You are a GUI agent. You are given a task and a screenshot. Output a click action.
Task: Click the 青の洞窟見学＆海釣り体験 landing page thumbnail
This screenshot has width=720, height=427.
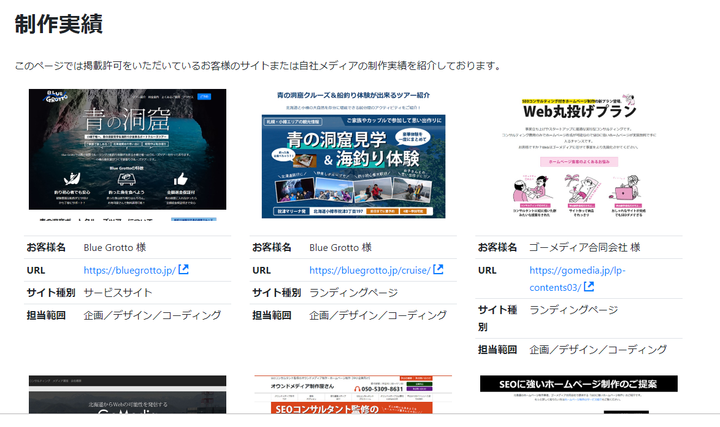coord(353,155)
